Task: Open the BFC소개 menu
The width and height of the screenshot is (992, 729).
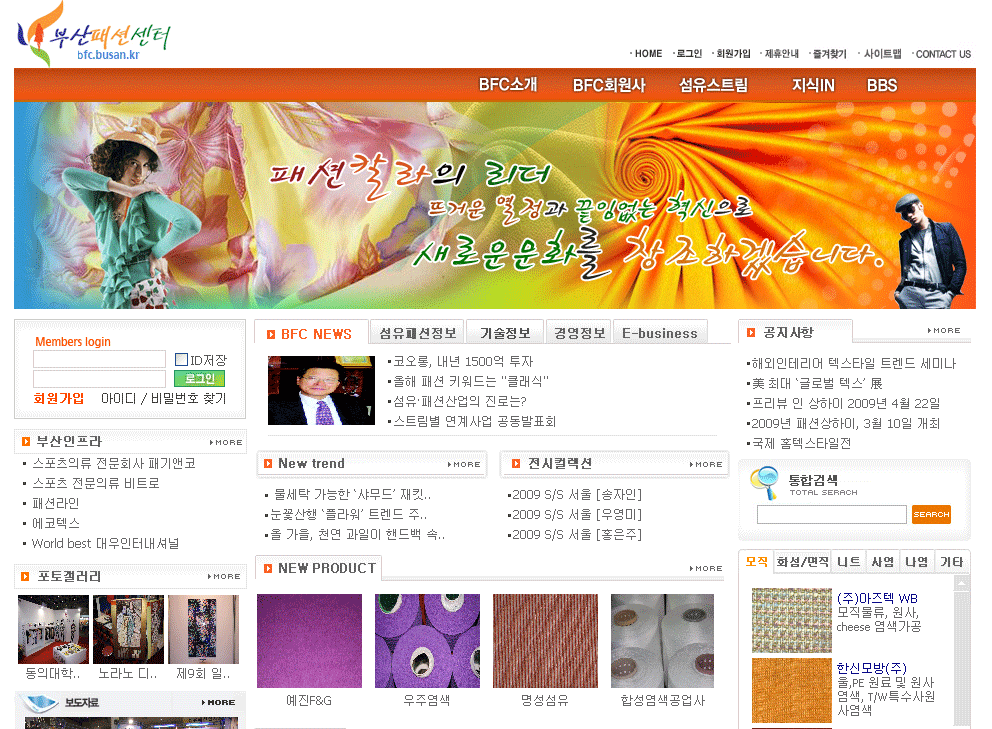Action: click(508, 85)
